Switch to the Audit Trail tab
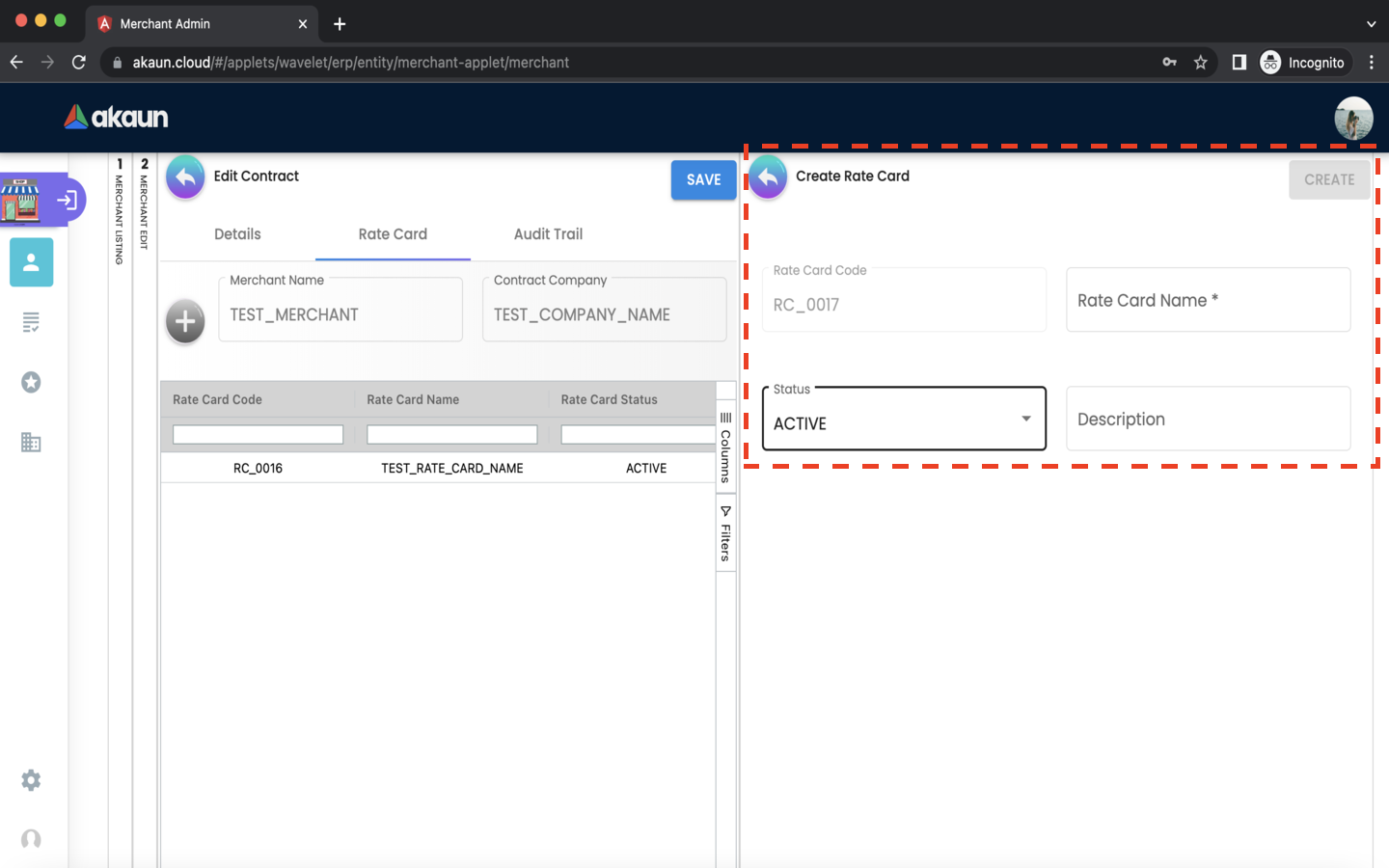 (548, 234)
